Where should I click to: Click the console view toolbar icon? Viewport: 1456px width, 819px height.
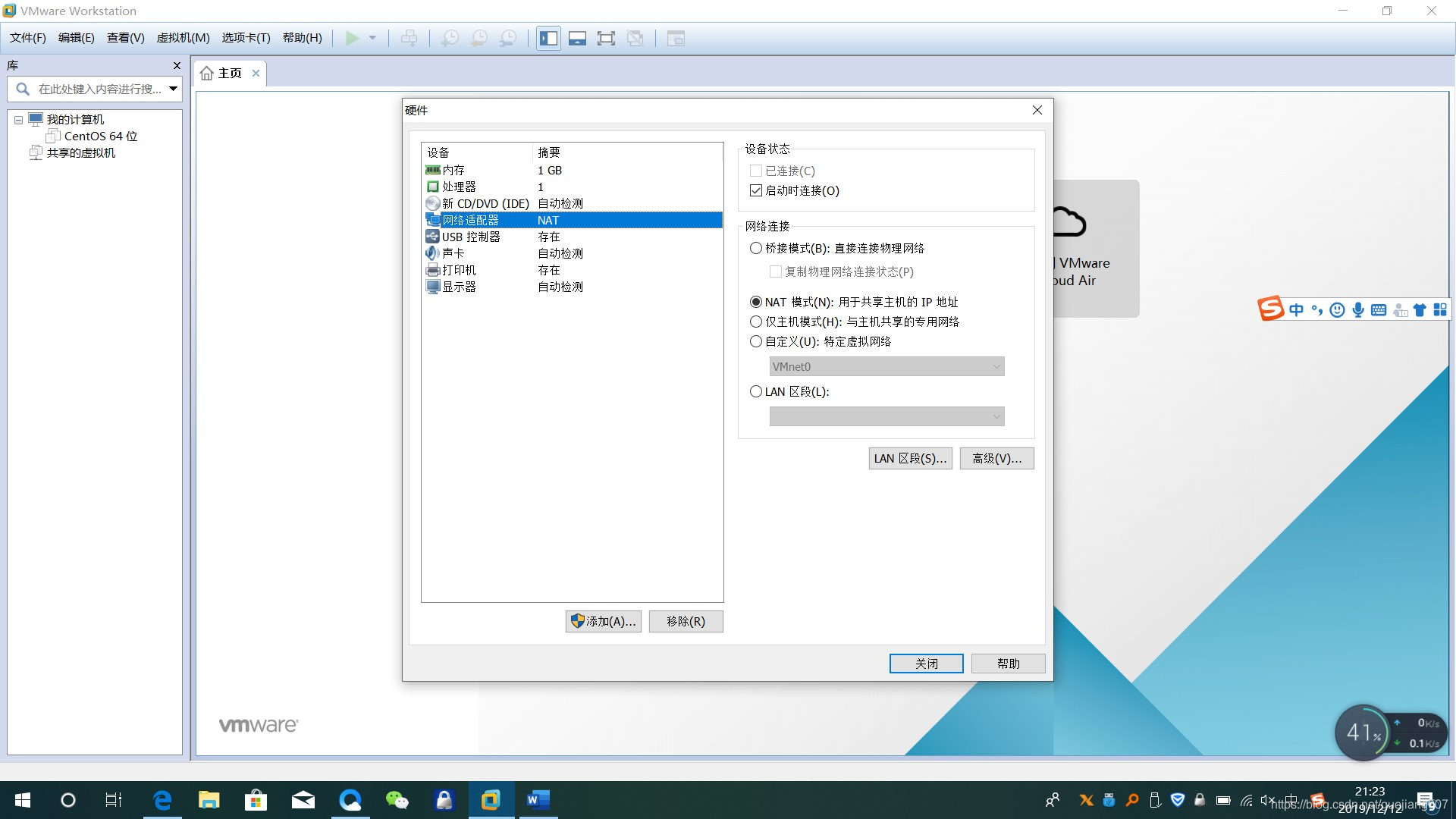[x=676, y=38]
